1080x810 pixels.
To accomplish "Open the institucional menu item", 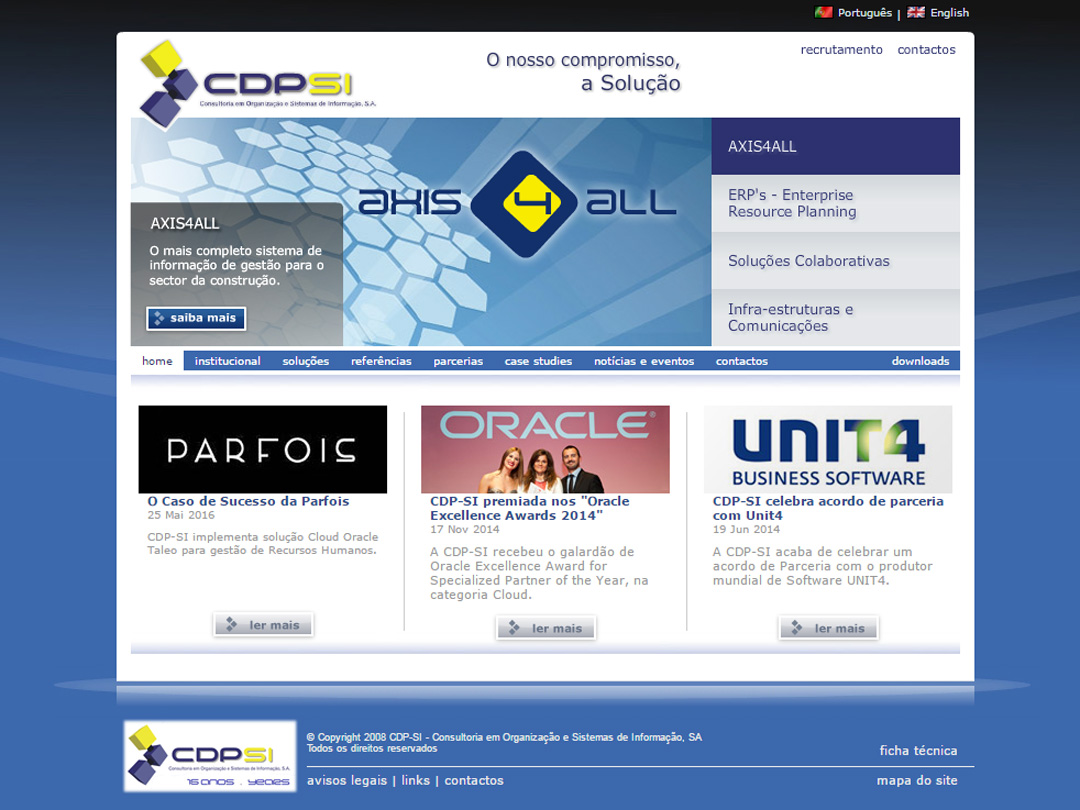I will pos(227,361).
